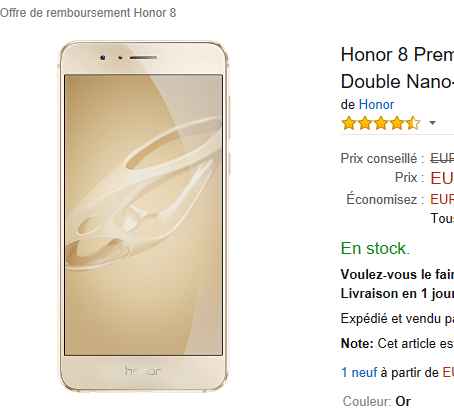Click the Note: Cet article text
454x412 pixels.
click(397, 343)
